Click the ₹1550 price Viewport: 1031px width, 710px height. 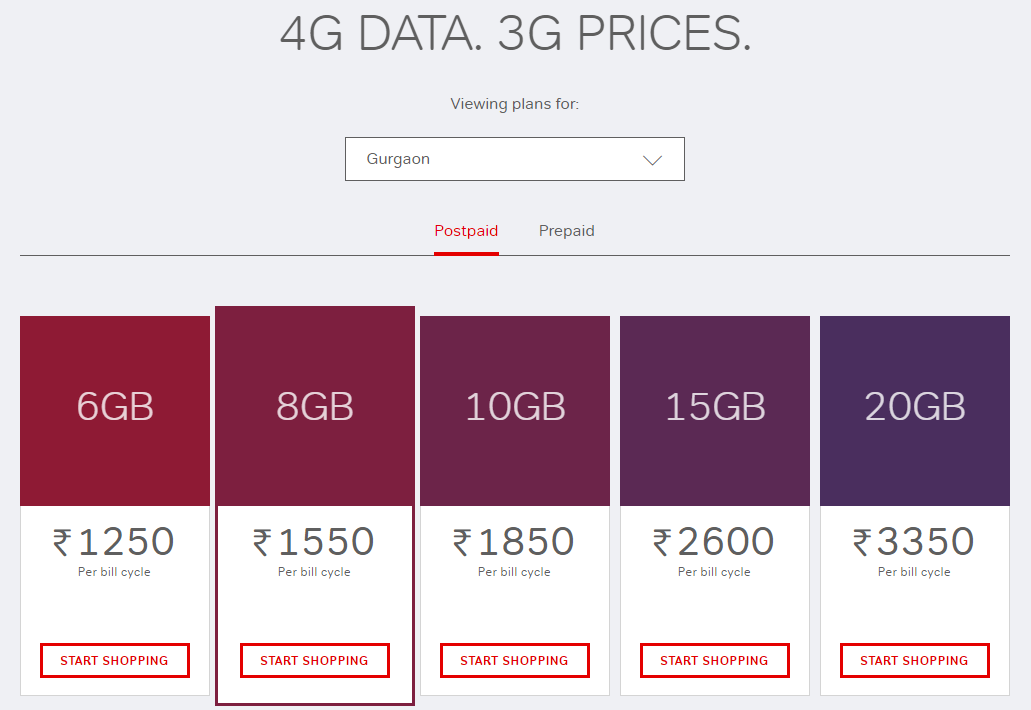click(x=314, y=542)
